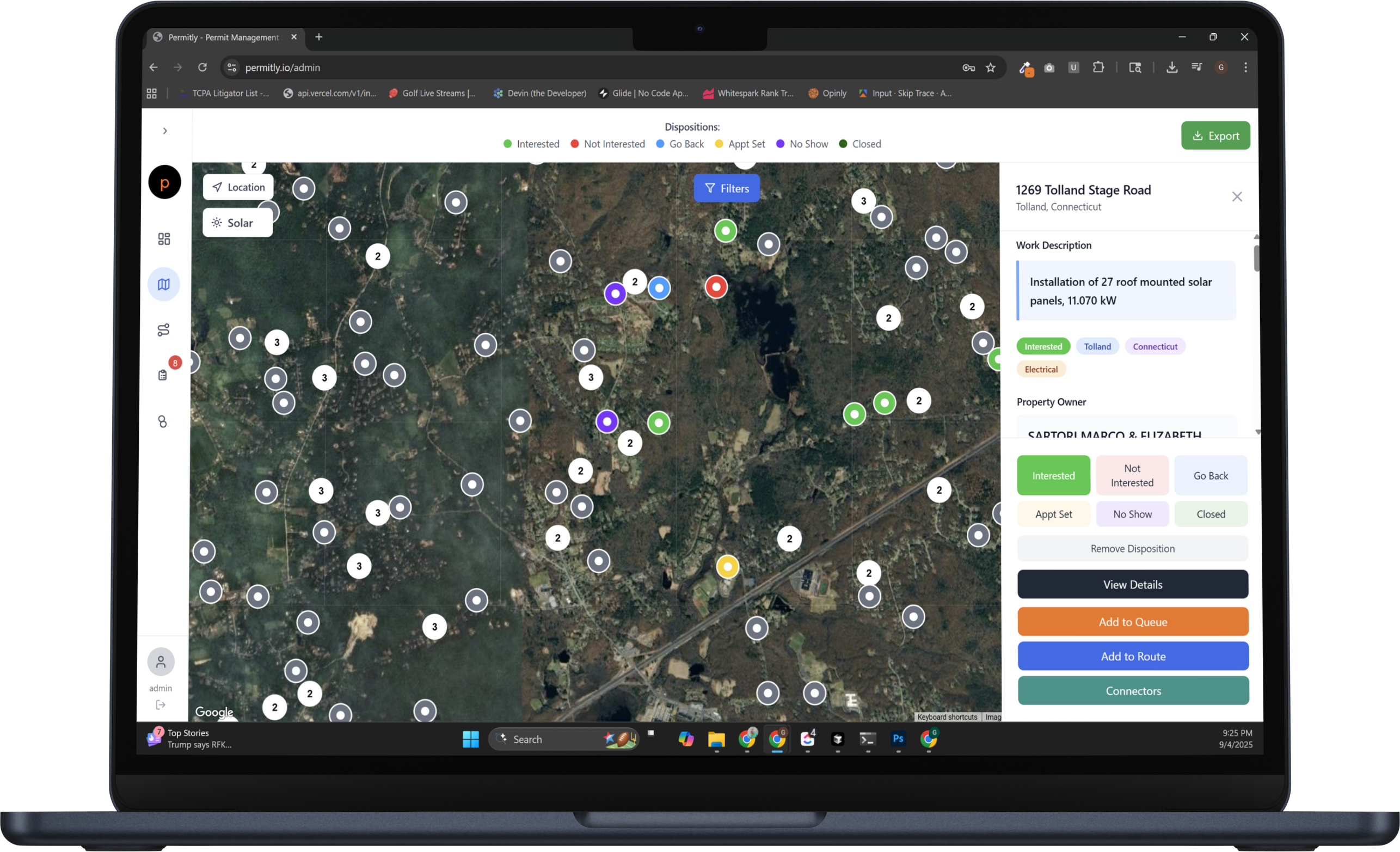Open the Chrome apps grid icon
The image size is (1400, 852).
point(152,93)
